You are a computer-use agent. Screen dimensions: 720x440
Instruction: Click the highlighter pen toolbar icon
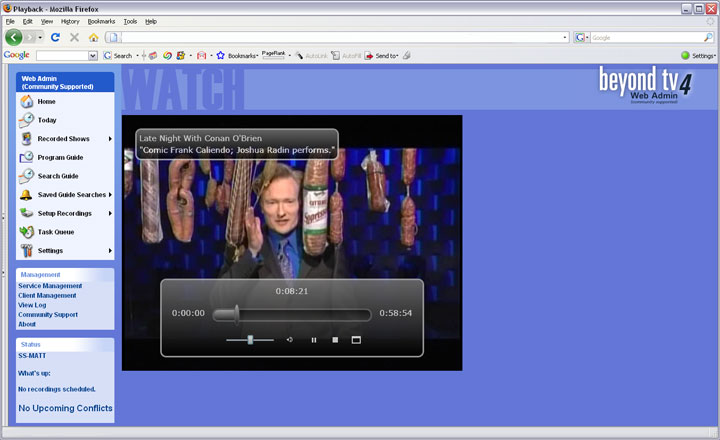pos(406,56)
